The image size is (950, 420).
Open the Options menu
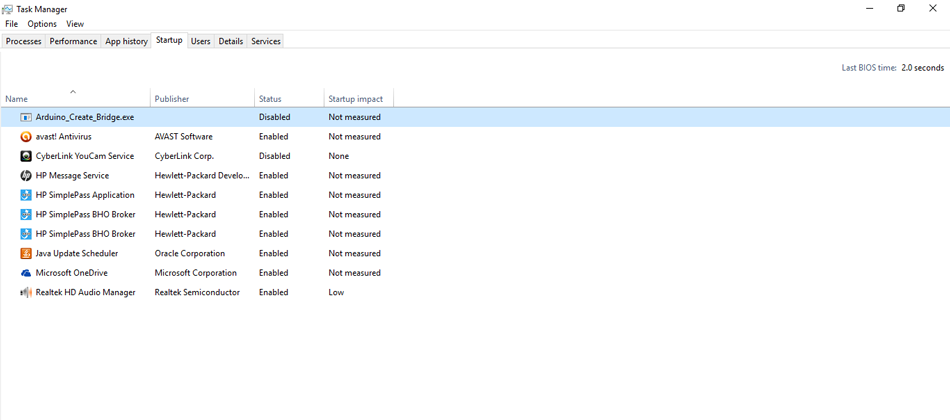click(x=42, y=24)
